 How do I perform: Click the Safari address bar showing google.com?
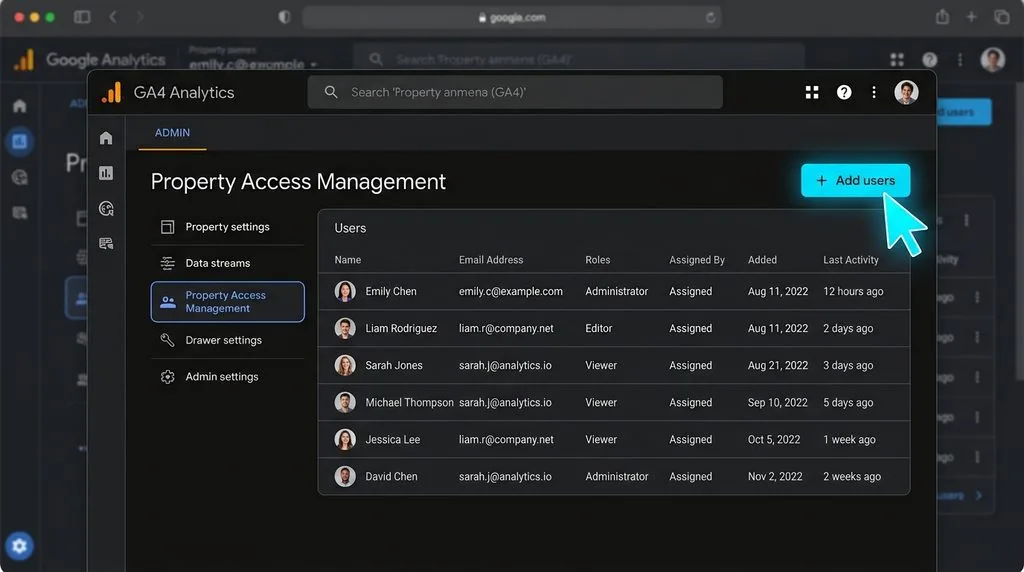(x=512, y=18)
